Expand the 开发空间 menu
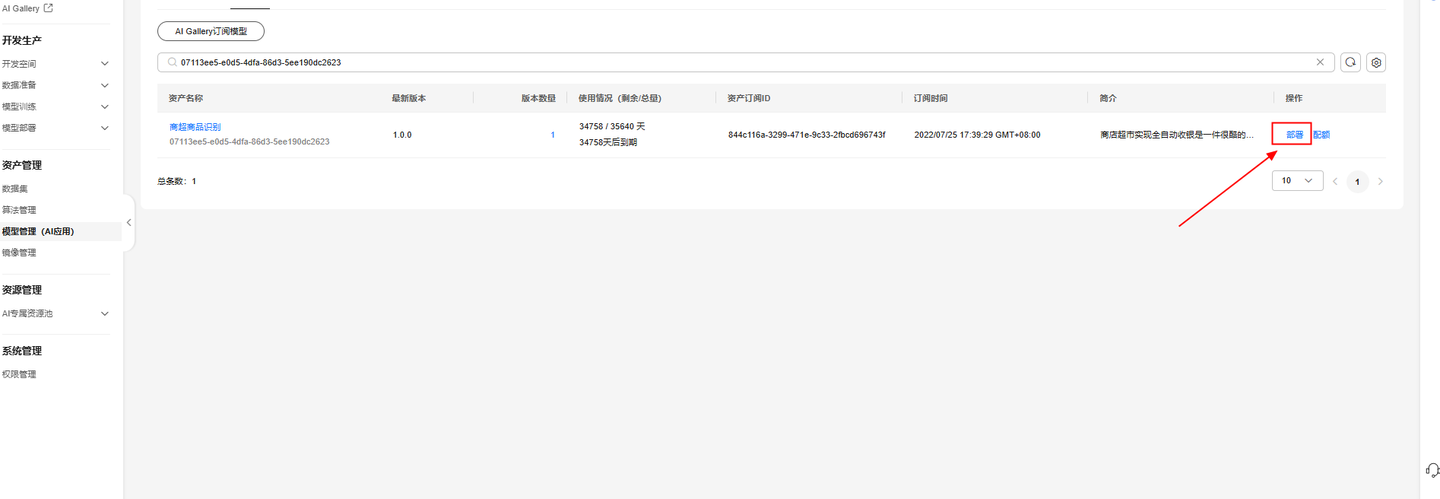Image resolution: width=1440 pixels, height=499 pixels. coord(105,64)
